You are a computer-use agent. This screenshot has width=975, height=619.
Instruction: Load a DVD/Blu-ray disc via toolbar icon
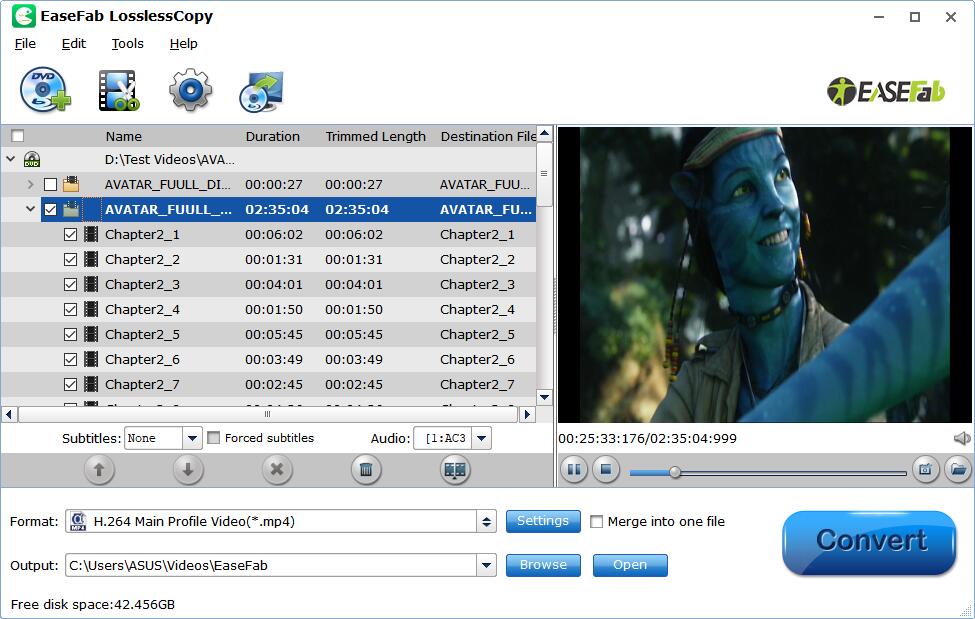coord(44,90)
